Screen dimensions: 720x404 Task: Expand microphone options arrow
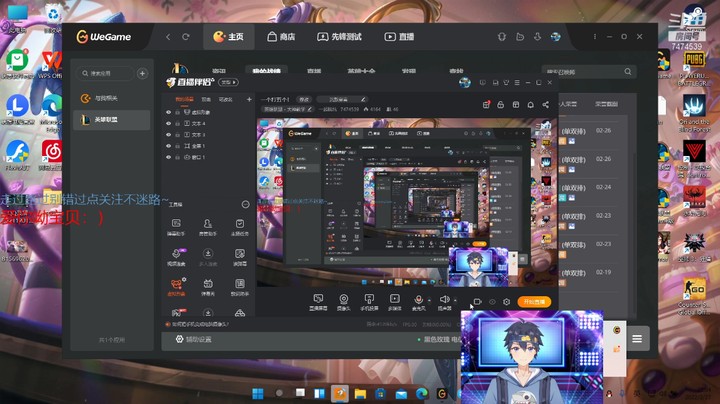click(429, 300)
